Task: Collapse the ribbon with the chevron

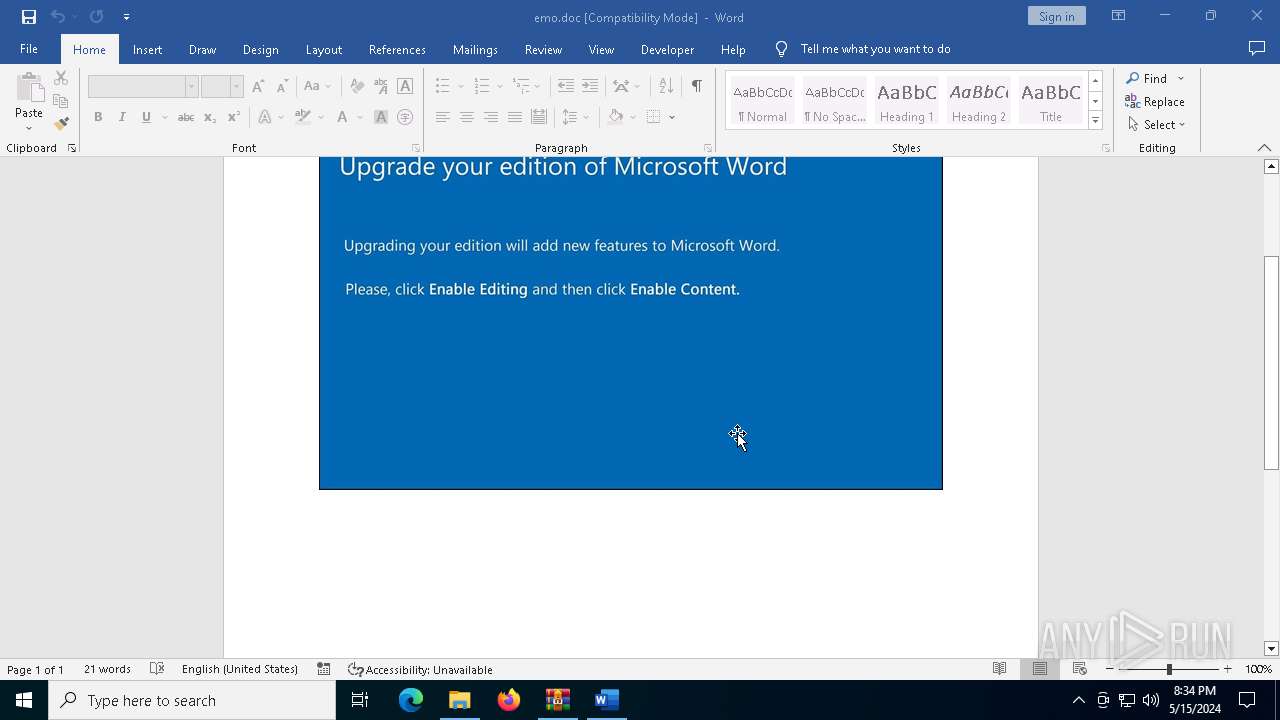Action: coord(1264,148)
